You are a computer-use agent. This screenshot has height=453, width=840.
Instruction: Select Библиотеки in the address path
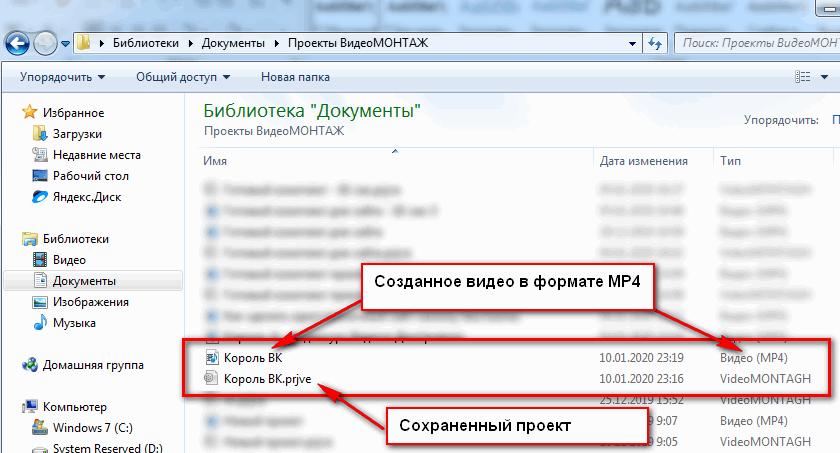click(146, 43)
